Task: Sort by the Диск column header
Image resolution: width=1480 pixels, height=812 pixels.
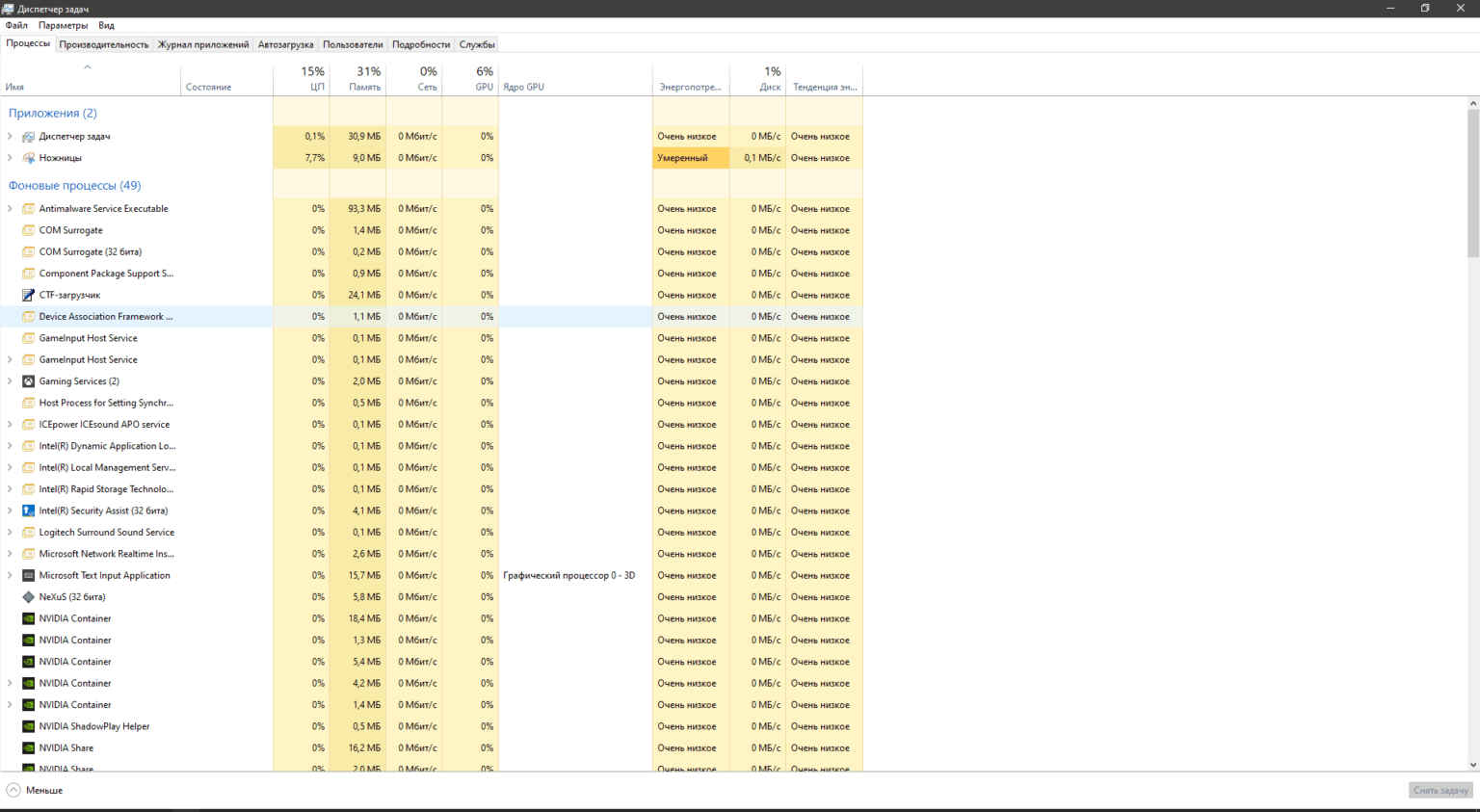Action: [758, 79]
